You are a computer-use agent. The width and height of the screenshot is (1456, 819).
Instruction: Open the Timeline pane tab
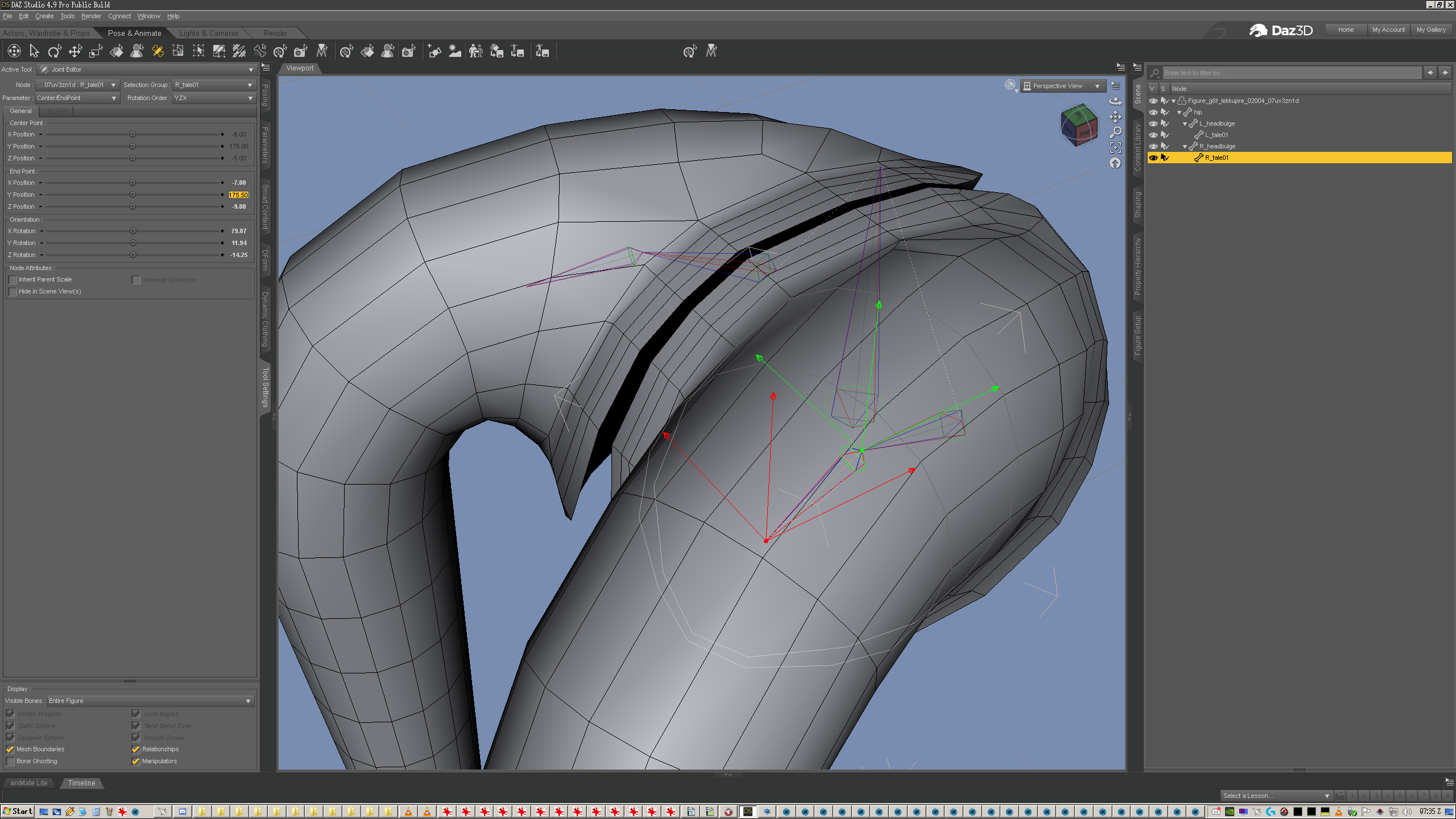[x=81, y=783]
